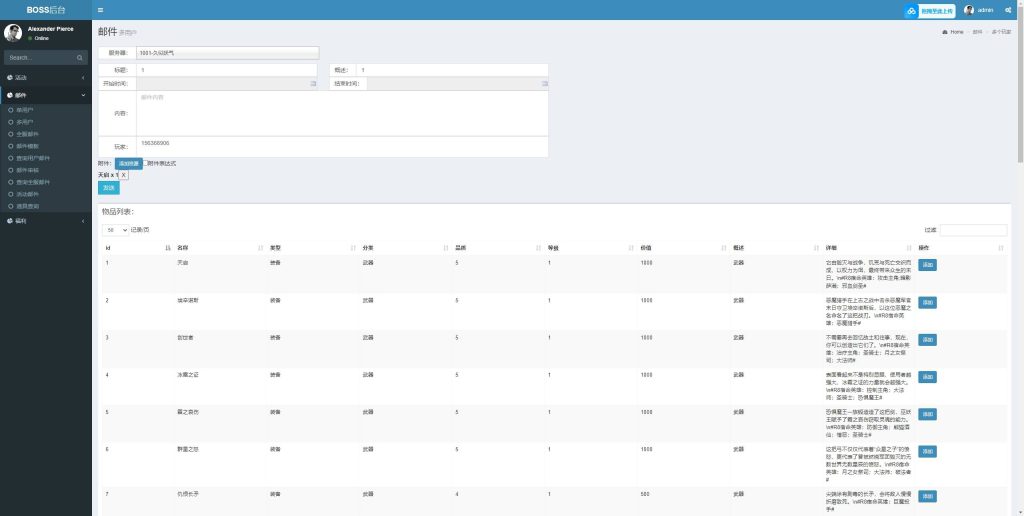
Task: Click the blue 发送 send button
Action: tap(108, 187)
